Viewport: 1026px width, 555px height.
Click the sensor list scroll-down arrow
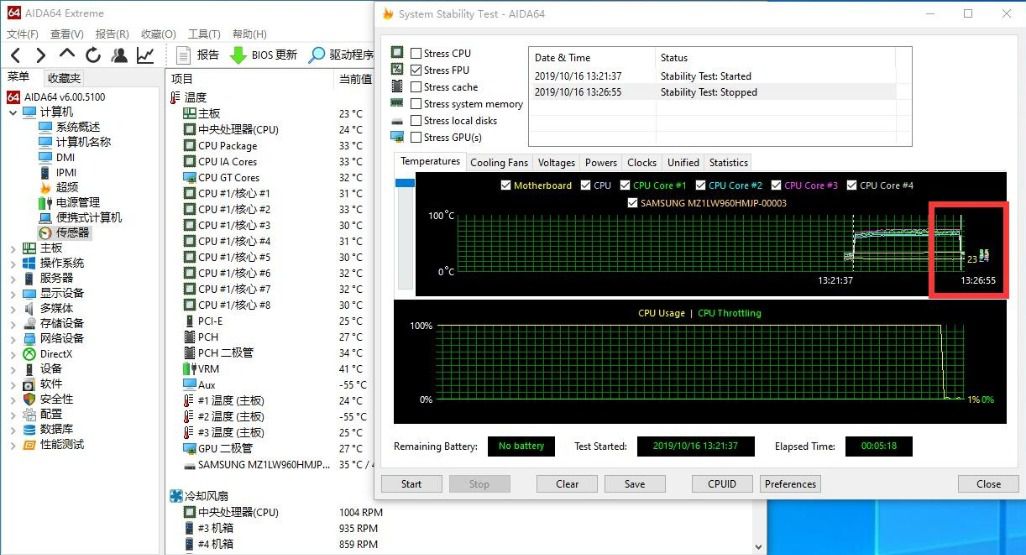click(758, 547)
